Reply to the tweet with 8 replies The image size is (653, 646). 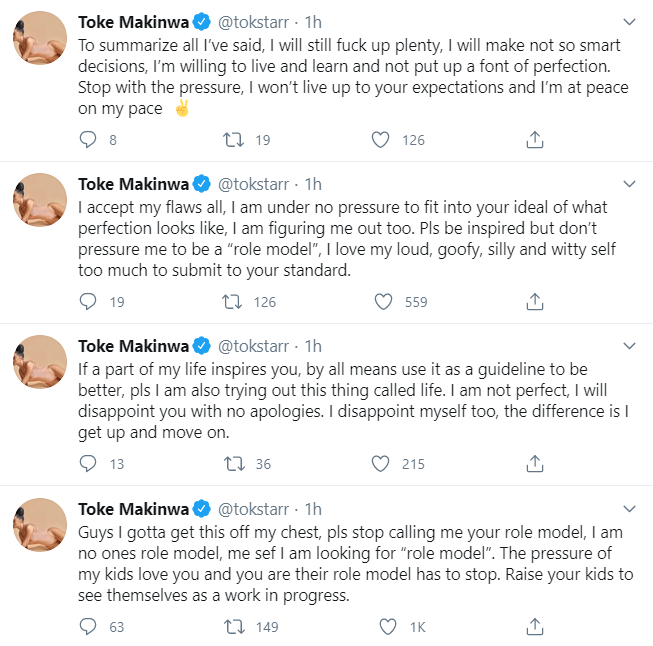(88, 140)
